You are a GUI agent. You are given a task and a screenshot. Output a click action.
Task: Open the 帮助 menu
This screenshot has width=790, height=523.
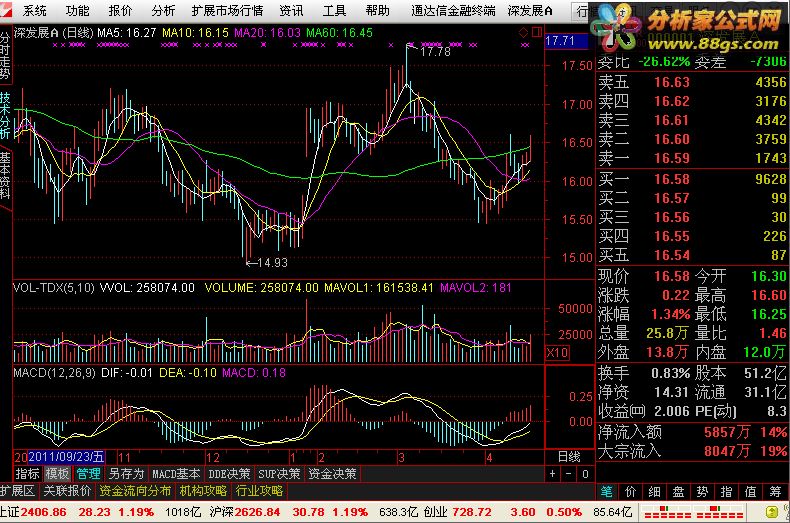pyautogui.click(x=377, y=10)
